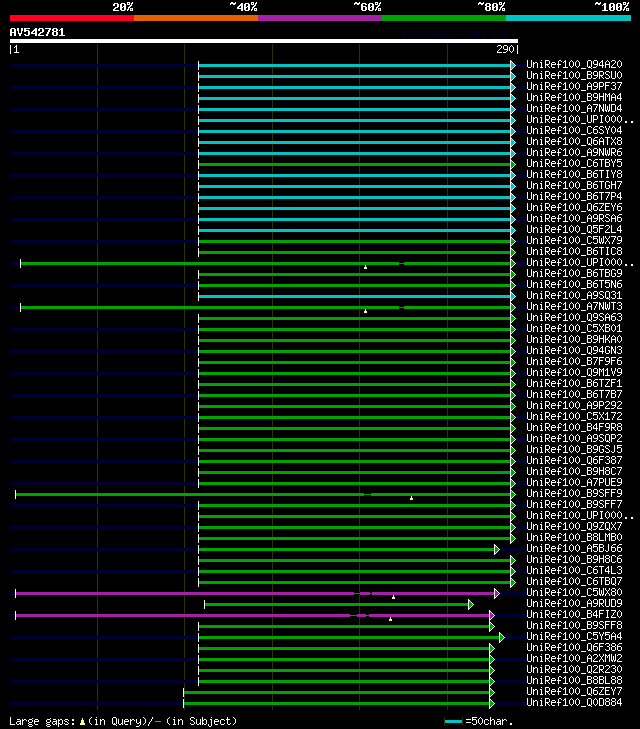Image resolution: width=640 pixels, height=729 pixels.
Task: Select the UniRef100_Q0D884 hit label
Action: click(x=574, y=702)
